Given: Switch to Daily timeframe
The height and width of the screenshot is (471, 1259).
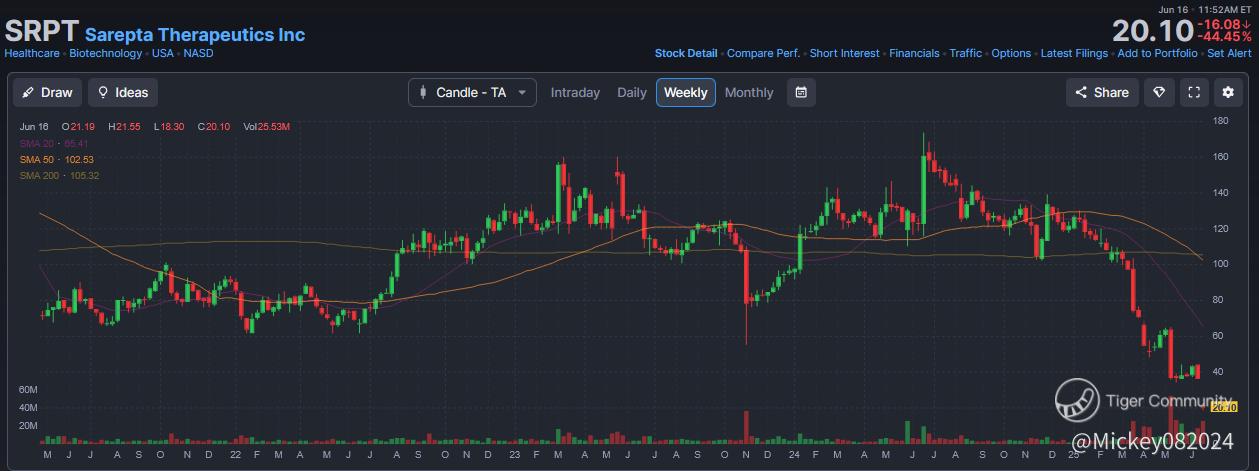Looking at the screenshot, I should pyautogui.click(x=632, y=92).
